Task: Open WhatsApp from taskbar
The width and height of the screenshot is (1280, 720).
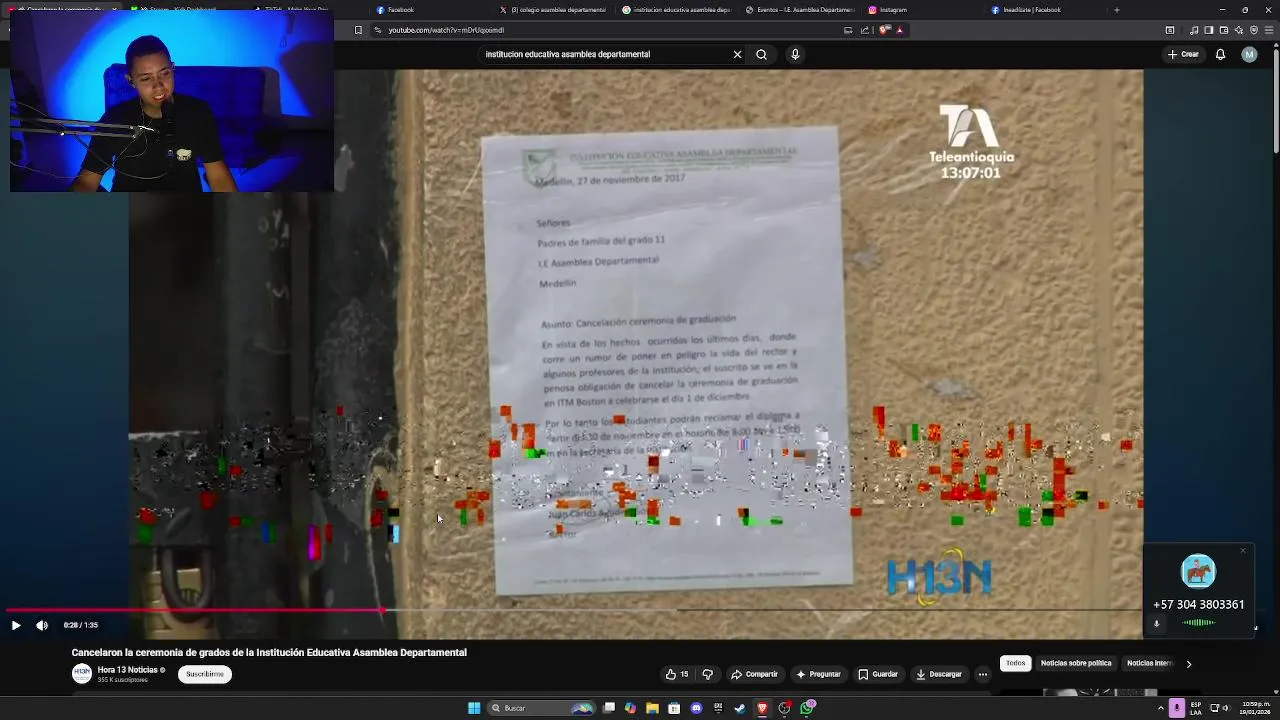Action: tap(806, 708)
